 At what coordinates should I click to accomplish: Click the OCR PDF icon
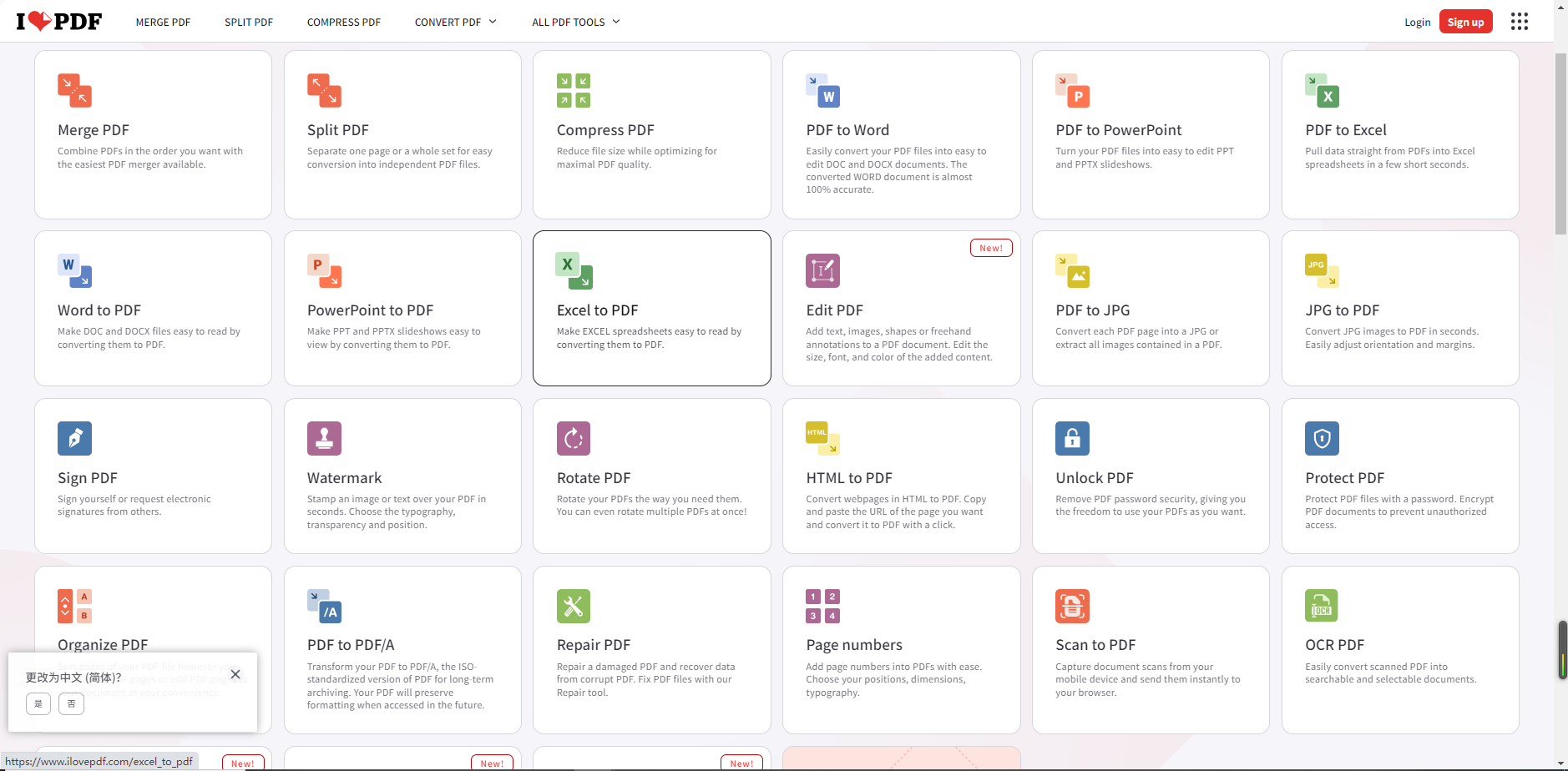[x=1321, y=606]
